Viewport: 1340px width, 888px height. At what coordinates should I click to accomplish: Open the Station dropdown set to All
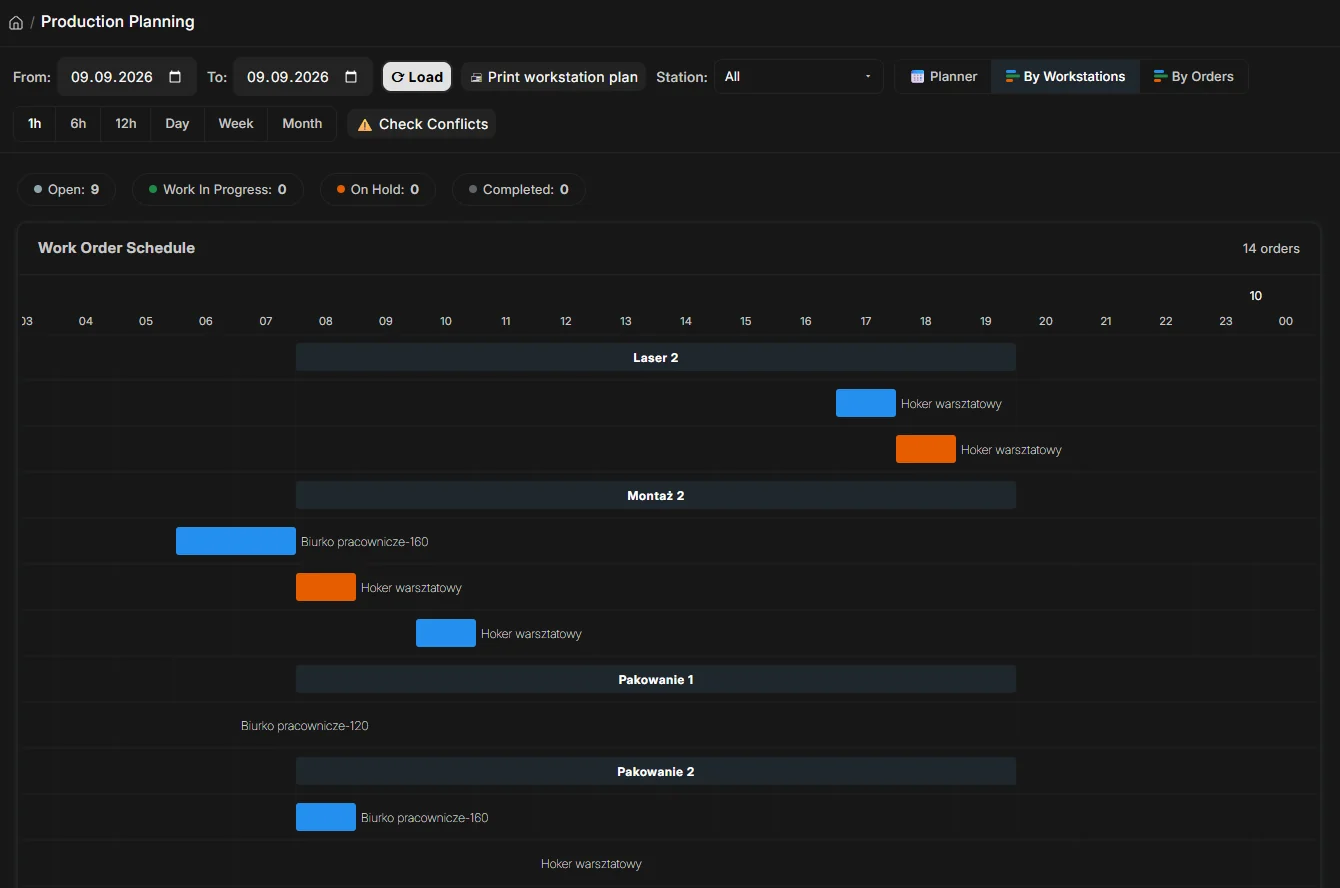[798, 77]
